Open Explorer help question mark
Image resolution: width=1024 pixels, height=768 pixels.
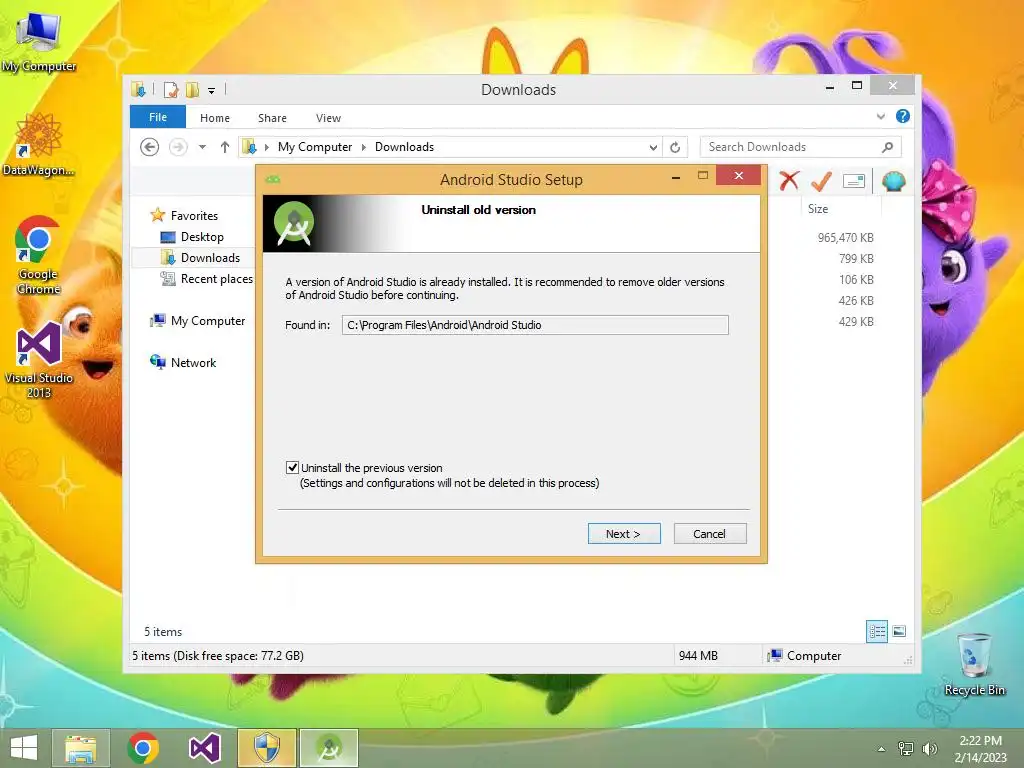[903, 116]
